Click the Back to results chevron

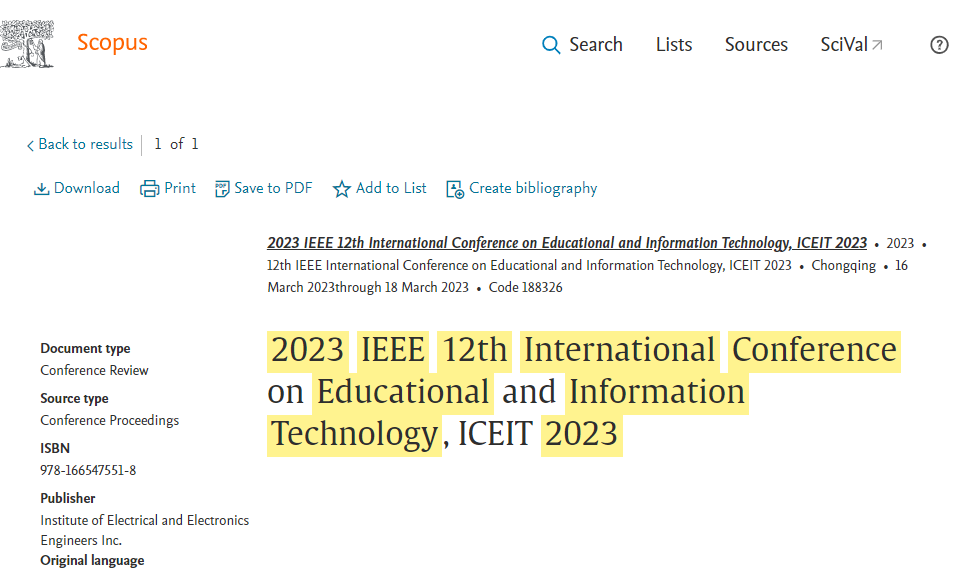pyautogui.click(x=30, y=145)
